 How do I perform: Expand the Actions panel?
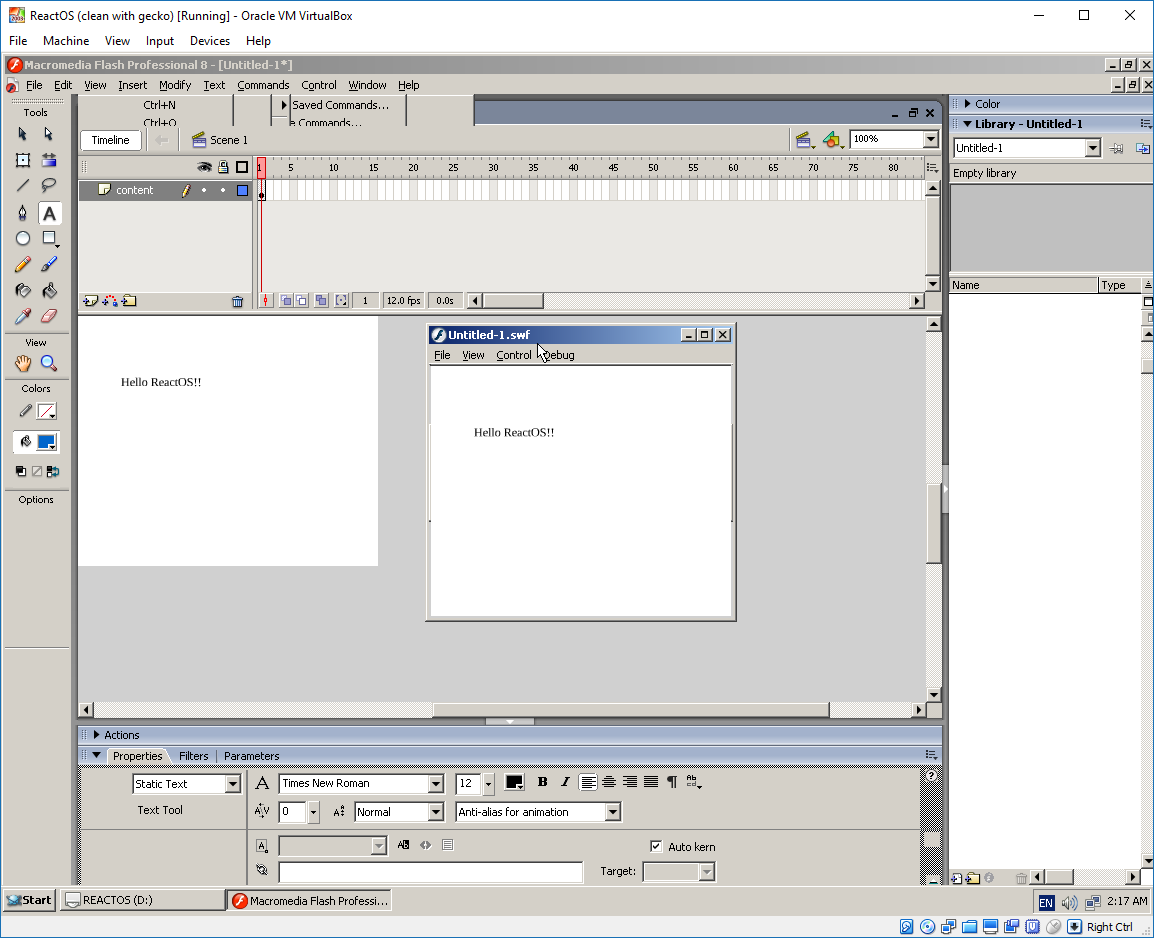(x=96, y=735)
